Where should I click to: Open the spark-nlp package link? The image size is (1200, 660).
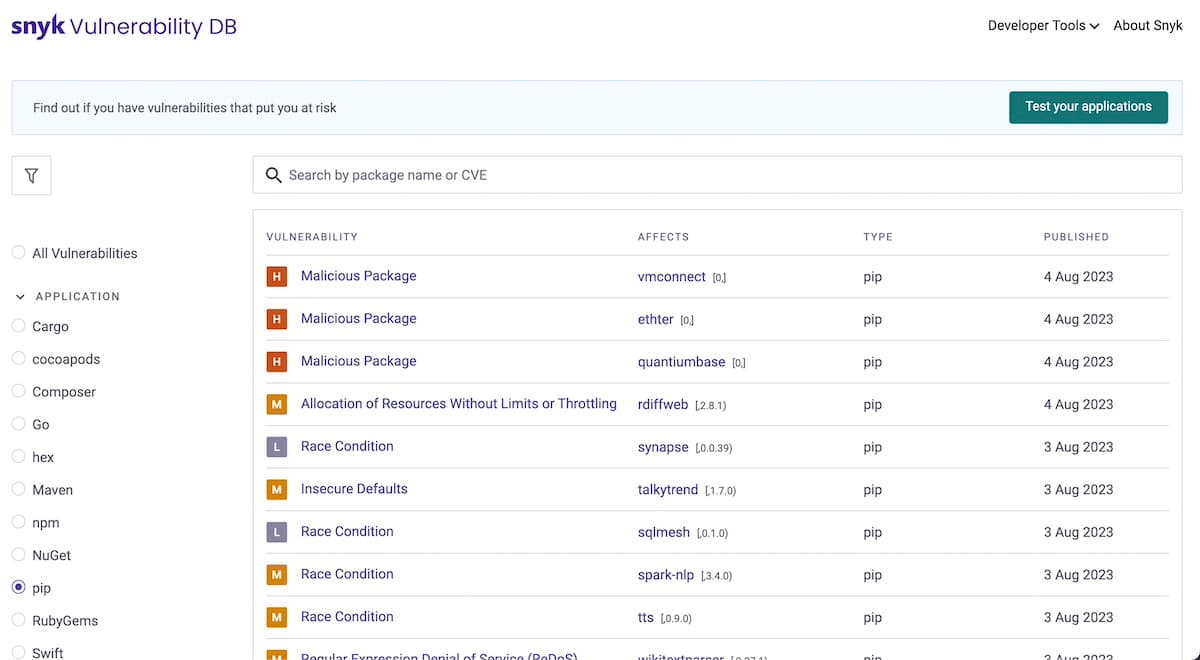(x=665, y=575)
